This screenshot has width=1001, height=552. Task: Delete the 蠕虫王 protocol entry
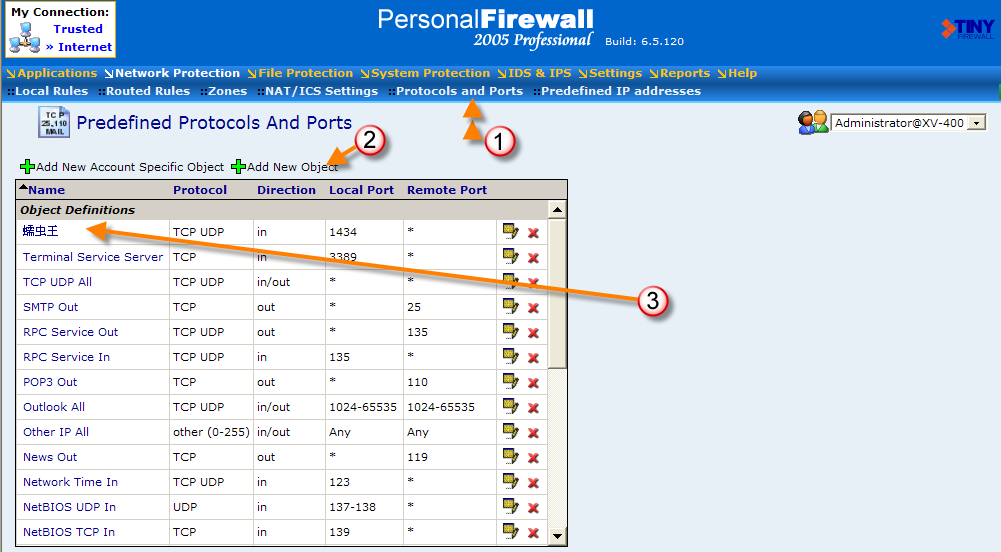[533, 233]
